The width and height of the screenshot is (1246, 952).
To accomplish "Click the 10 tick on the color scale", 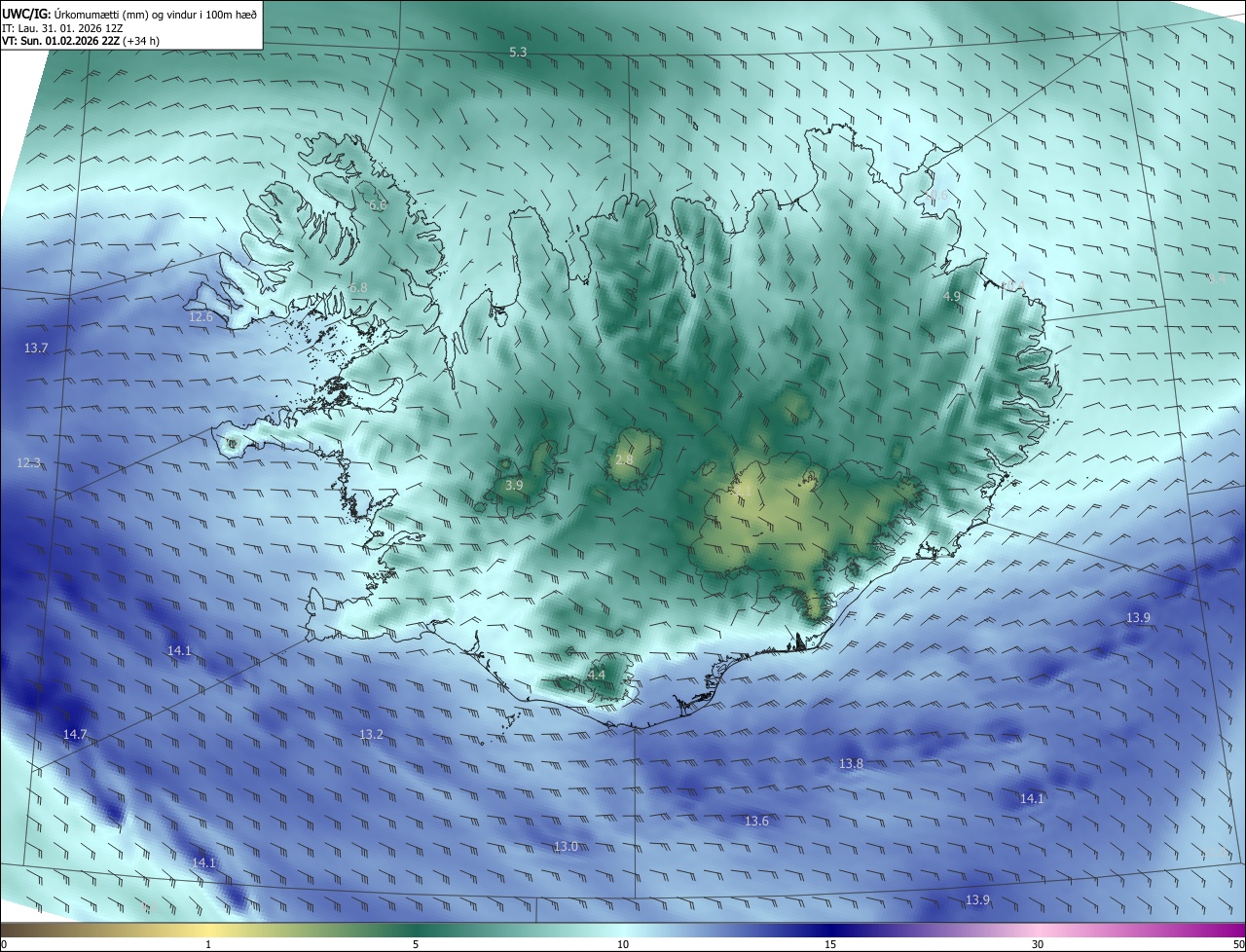I will [x=623, y=944].
